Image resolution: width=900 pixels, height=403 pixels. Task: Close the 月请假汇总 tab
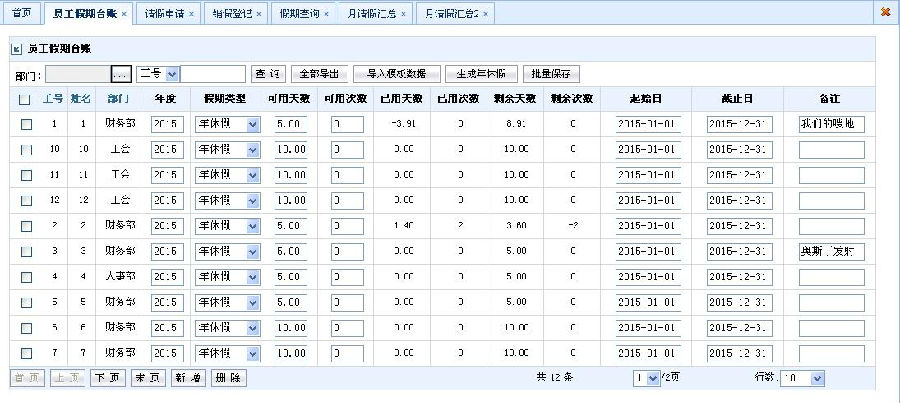click(403, 14)
